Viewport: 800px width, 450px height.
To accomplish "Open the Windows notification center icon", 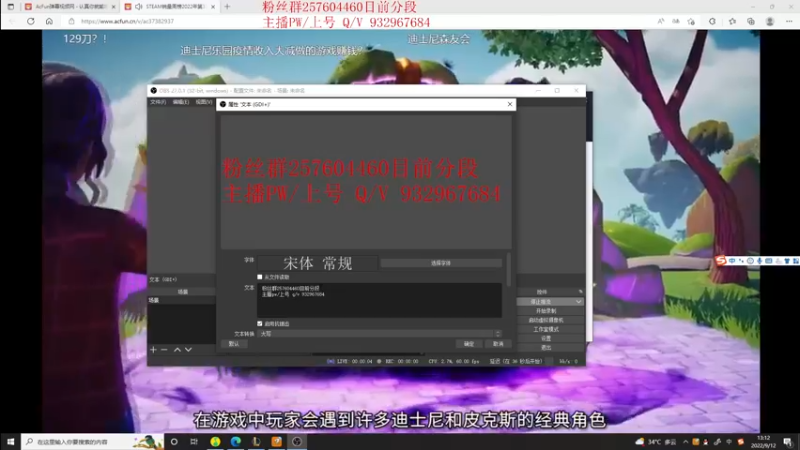I will [788, 442].
